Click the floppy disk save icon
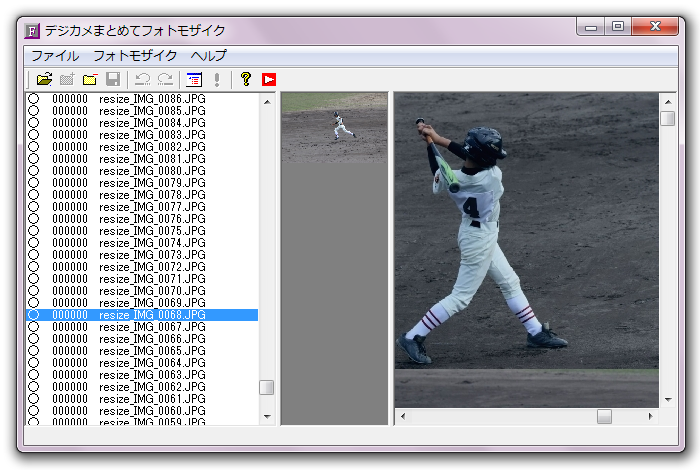This screenshot has width=700, height=470. click(x=113, y=79)
